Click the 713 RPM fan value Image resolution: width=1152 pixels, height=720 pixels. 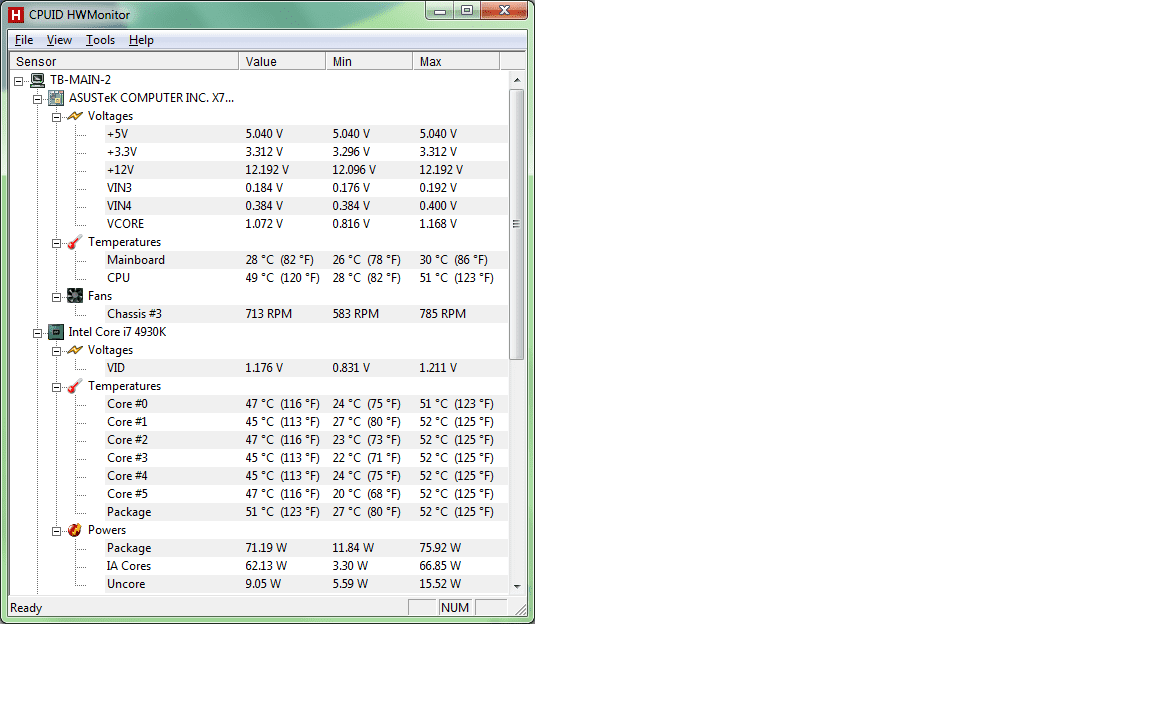268,314
